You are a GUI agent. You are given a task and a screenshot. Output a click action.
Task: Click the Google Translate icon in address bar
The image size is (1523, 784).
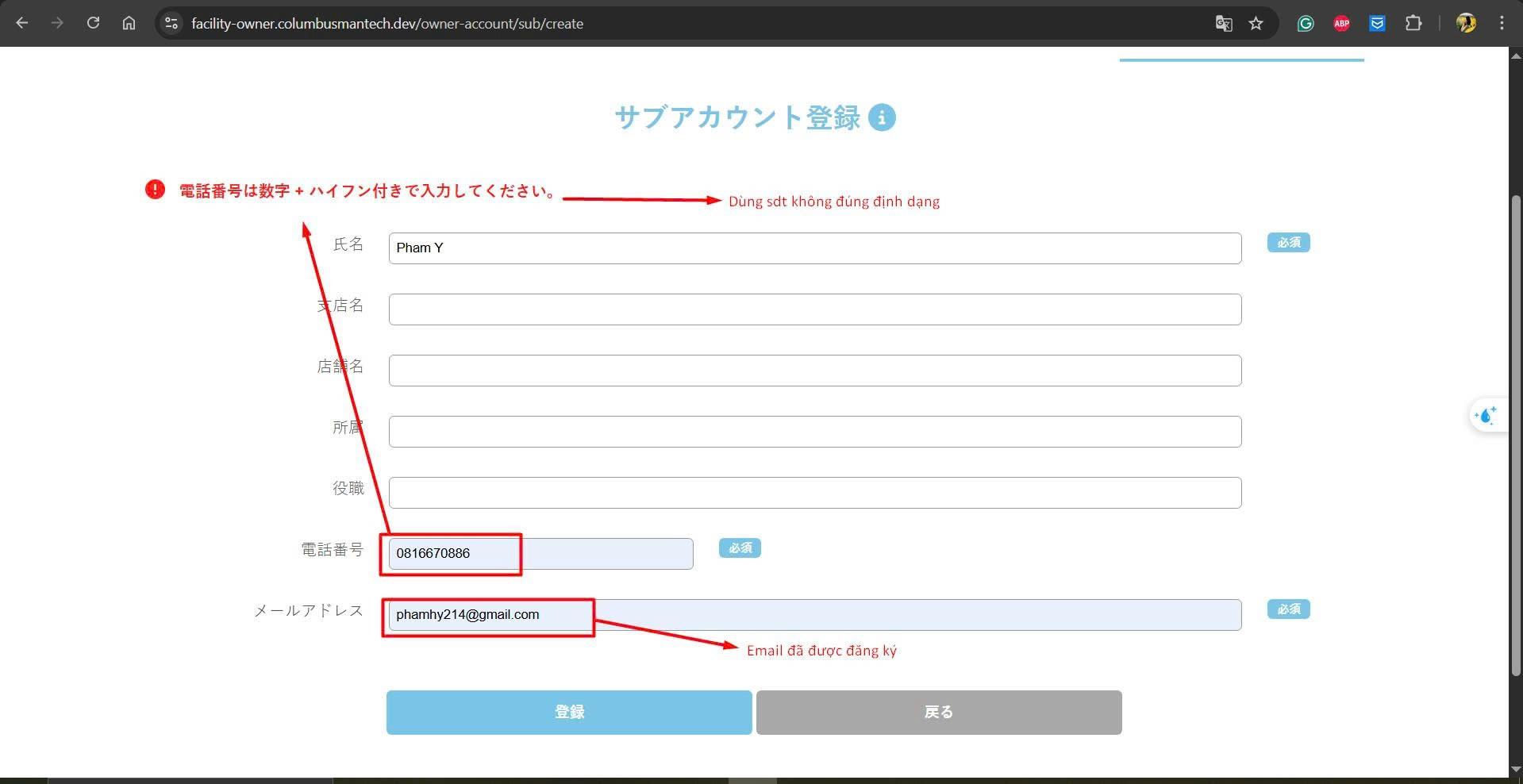(1223, 24)
